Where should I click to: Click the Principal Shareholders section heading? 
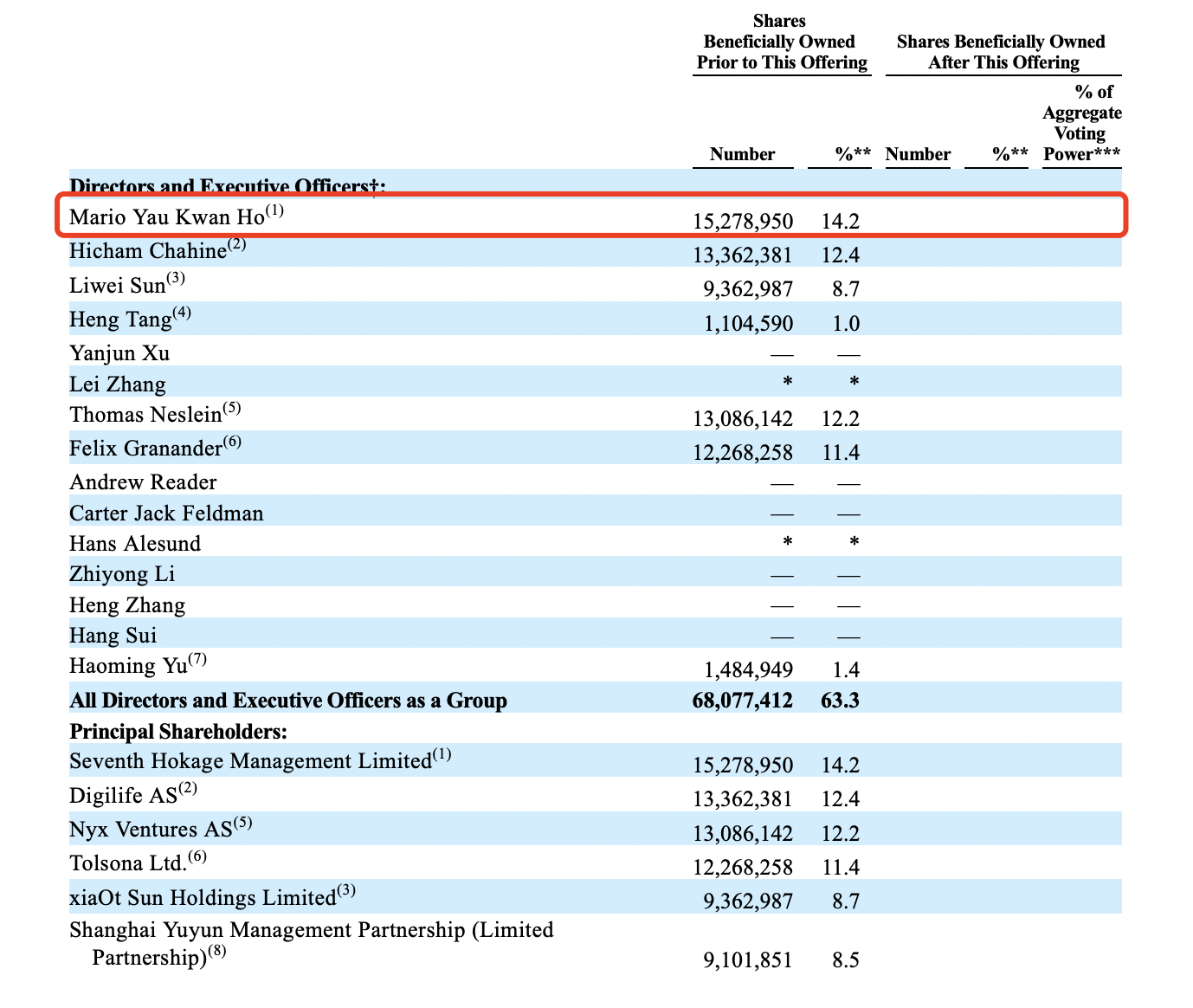[178, 732]
